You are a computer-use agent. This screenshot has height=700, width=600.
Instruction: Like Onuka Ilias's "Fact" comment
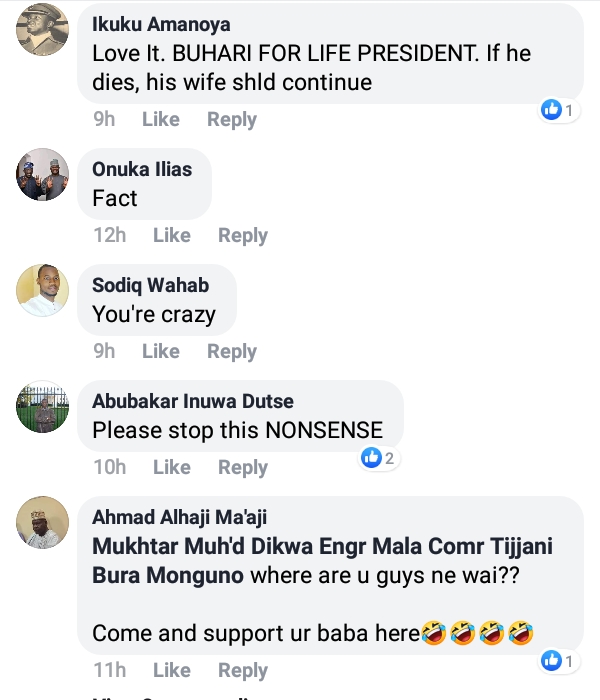click(172, 235)
